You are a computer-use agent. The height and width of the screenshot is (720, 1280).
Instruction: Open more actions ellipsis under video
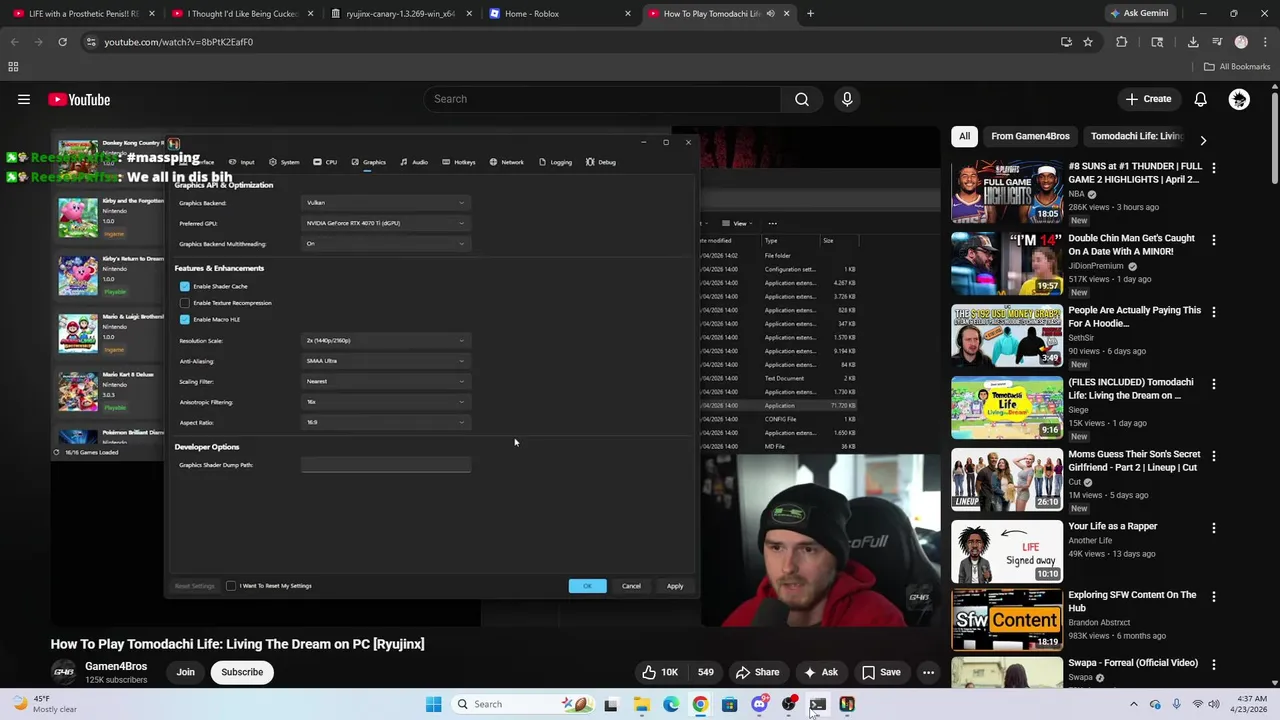929,672
